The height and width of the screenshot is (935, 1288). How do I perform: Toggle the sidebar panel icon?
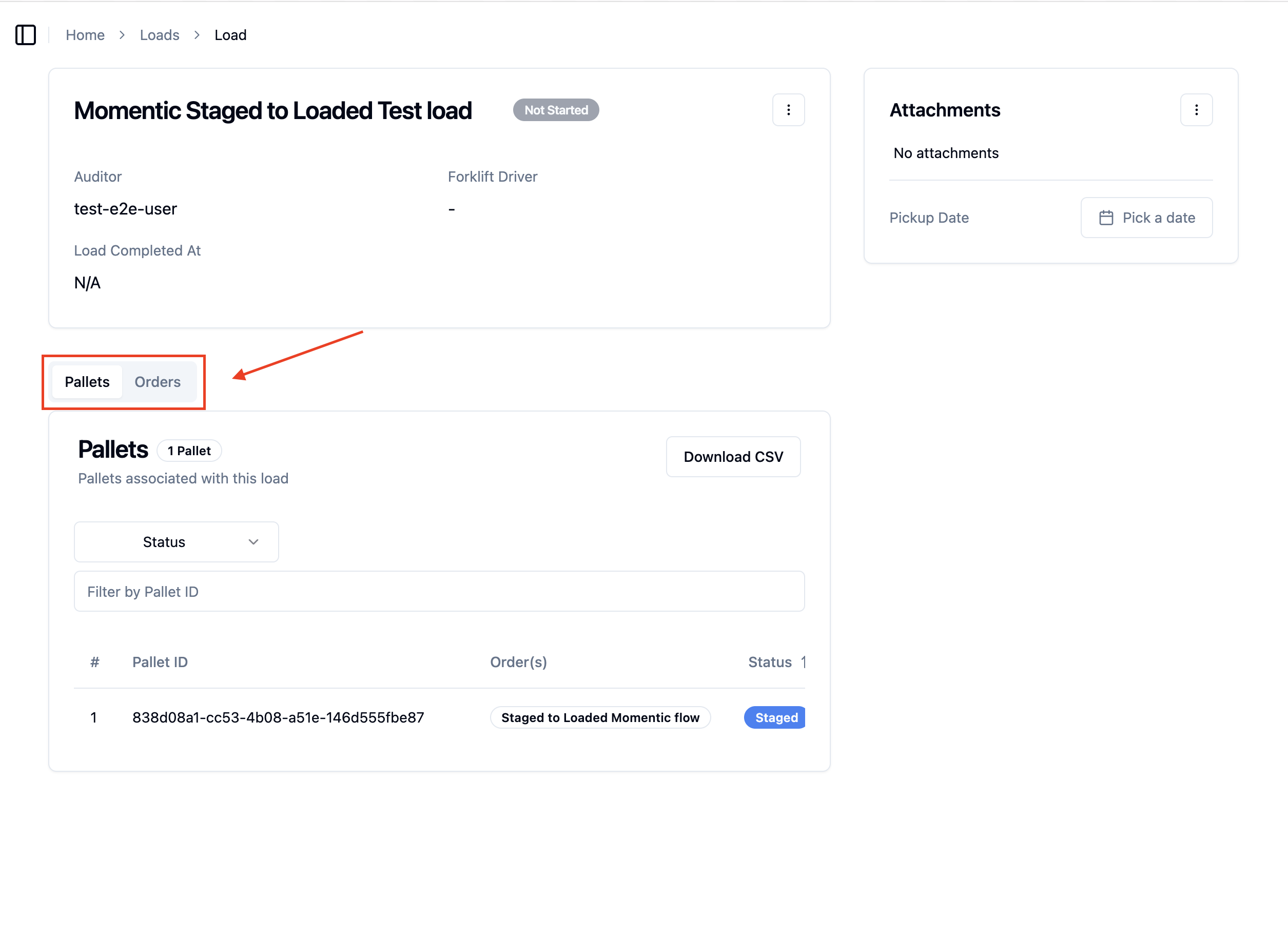click(26, 35)
